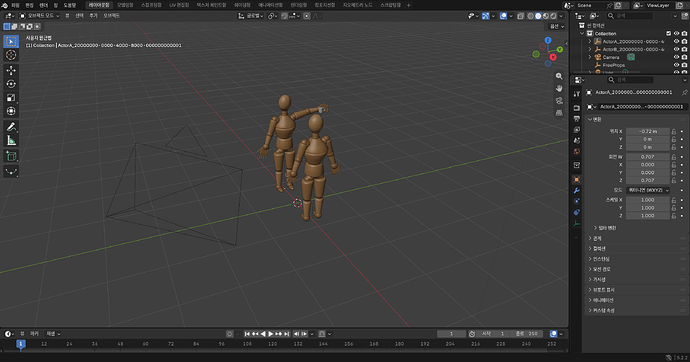Expand ActorA tree row in outliner
This screenshot has width=690, height=362.
tap(590, 41)
